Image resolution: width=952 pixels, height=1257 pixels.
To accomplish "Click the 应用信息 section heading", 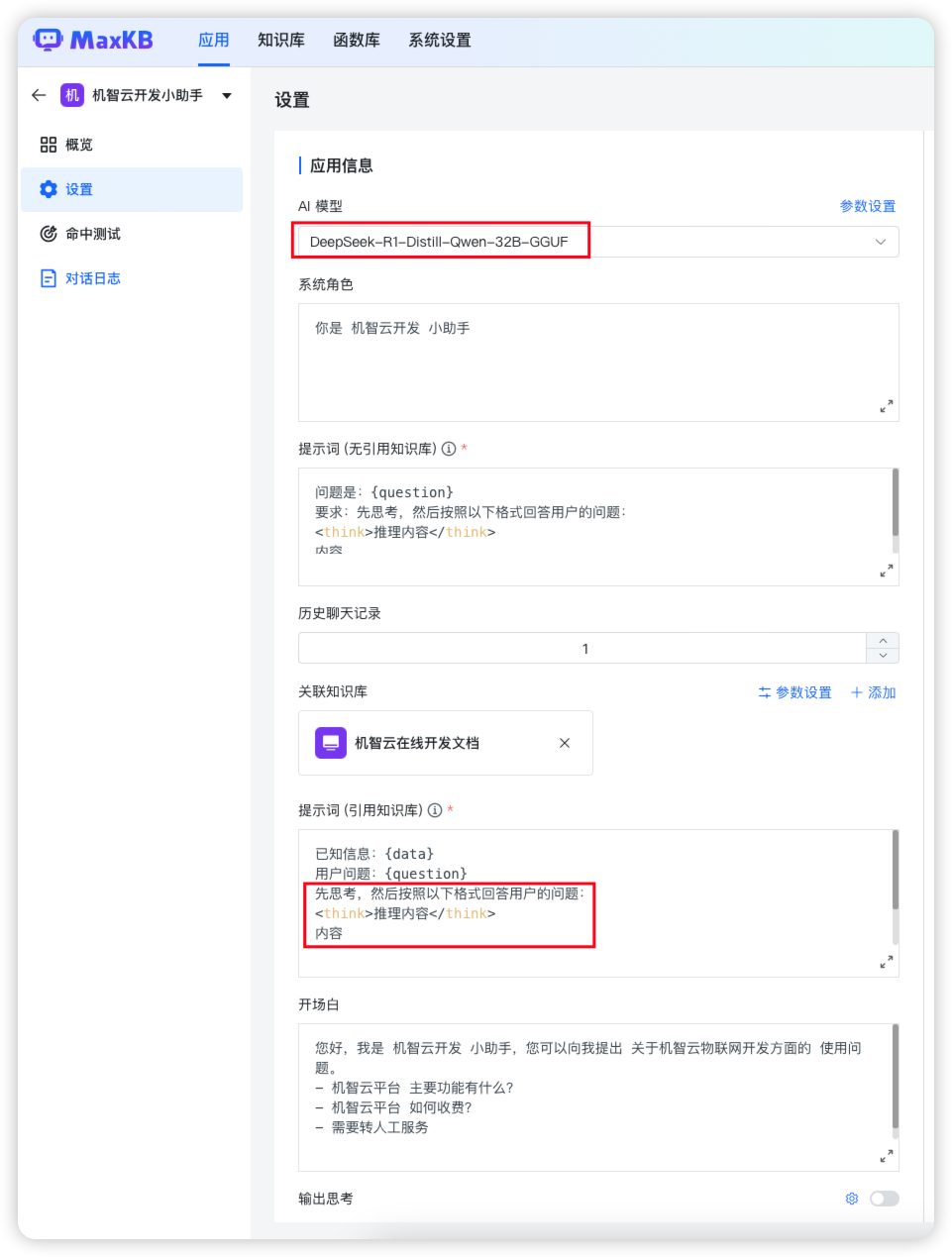I will click(342, 165).
